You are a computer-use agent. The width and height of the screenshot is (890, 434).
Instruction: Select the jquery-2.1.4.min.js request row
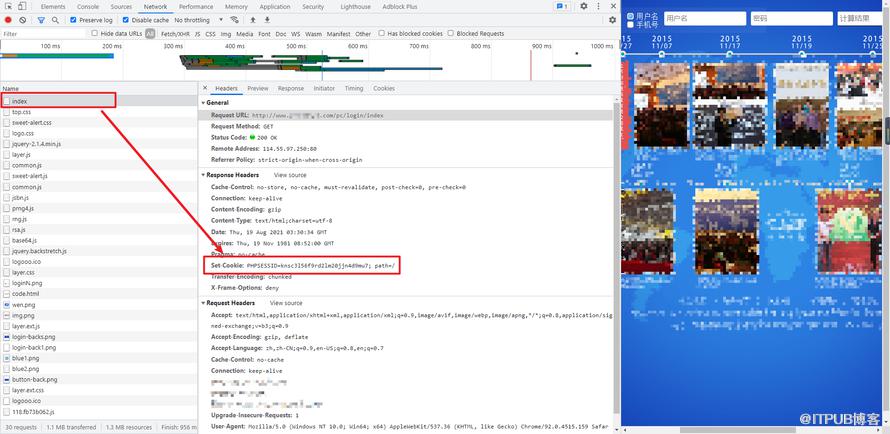[x=99, y=144]
